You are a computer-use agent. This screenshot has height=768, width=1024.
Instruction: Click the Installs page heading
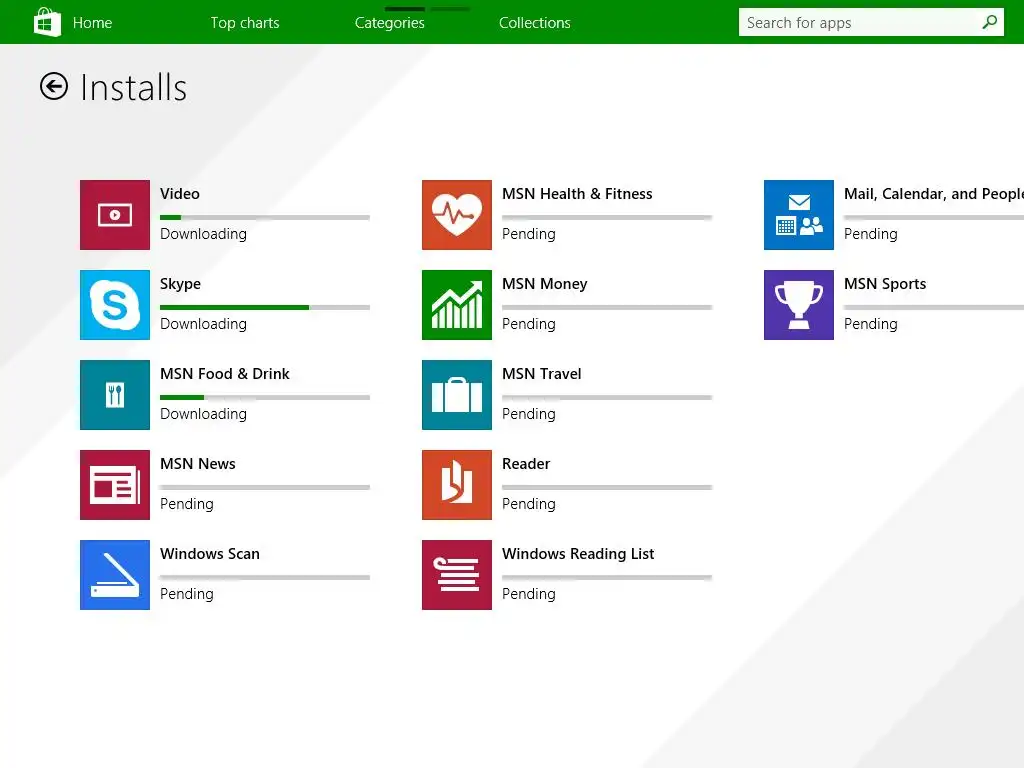click(x=133, y=88)
